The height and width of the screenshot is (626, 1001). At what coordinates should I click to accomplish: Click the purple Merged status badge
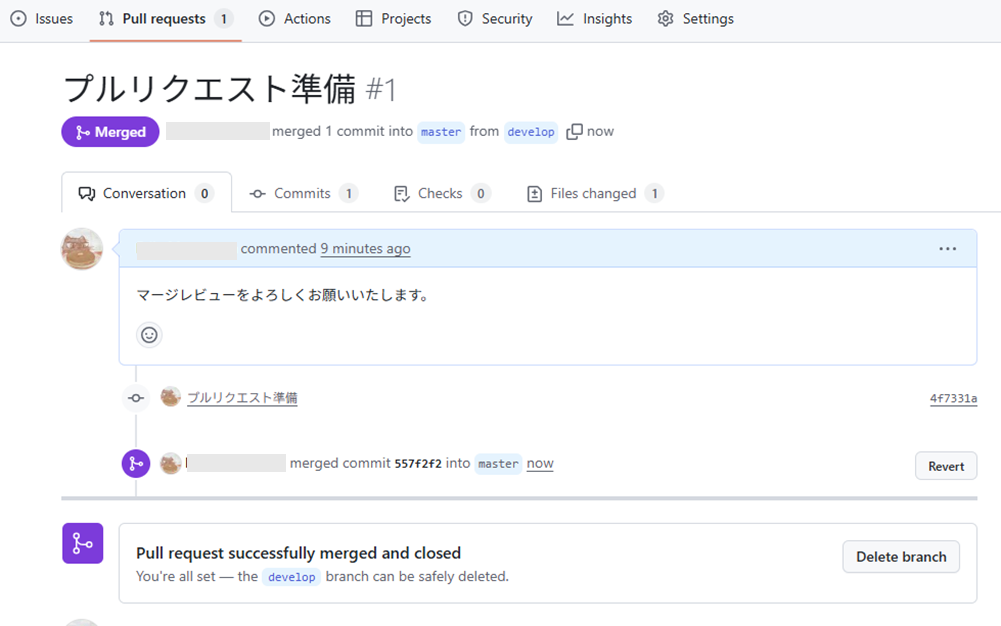(x=110, y=132)
